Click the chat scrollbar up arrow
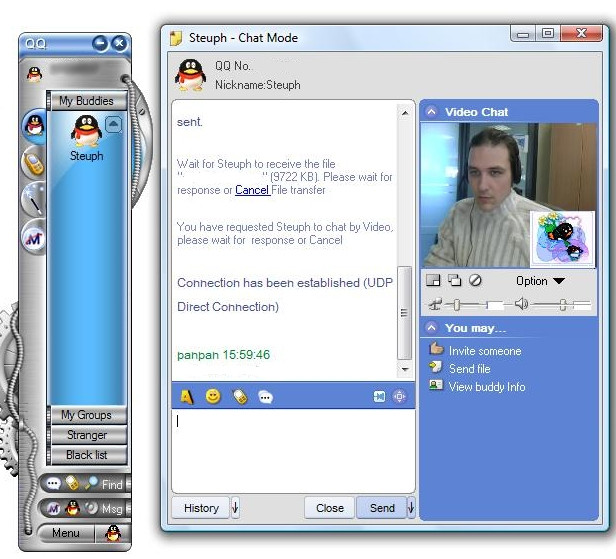Screen dimensions: 616x559 [x=405, y=114]
